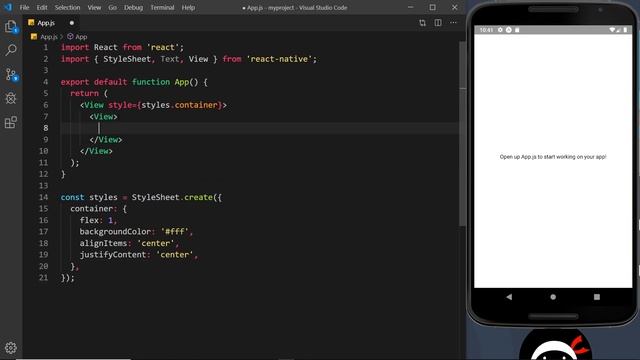Click 'backgroundColor' on line 17

tap(115, 232)
